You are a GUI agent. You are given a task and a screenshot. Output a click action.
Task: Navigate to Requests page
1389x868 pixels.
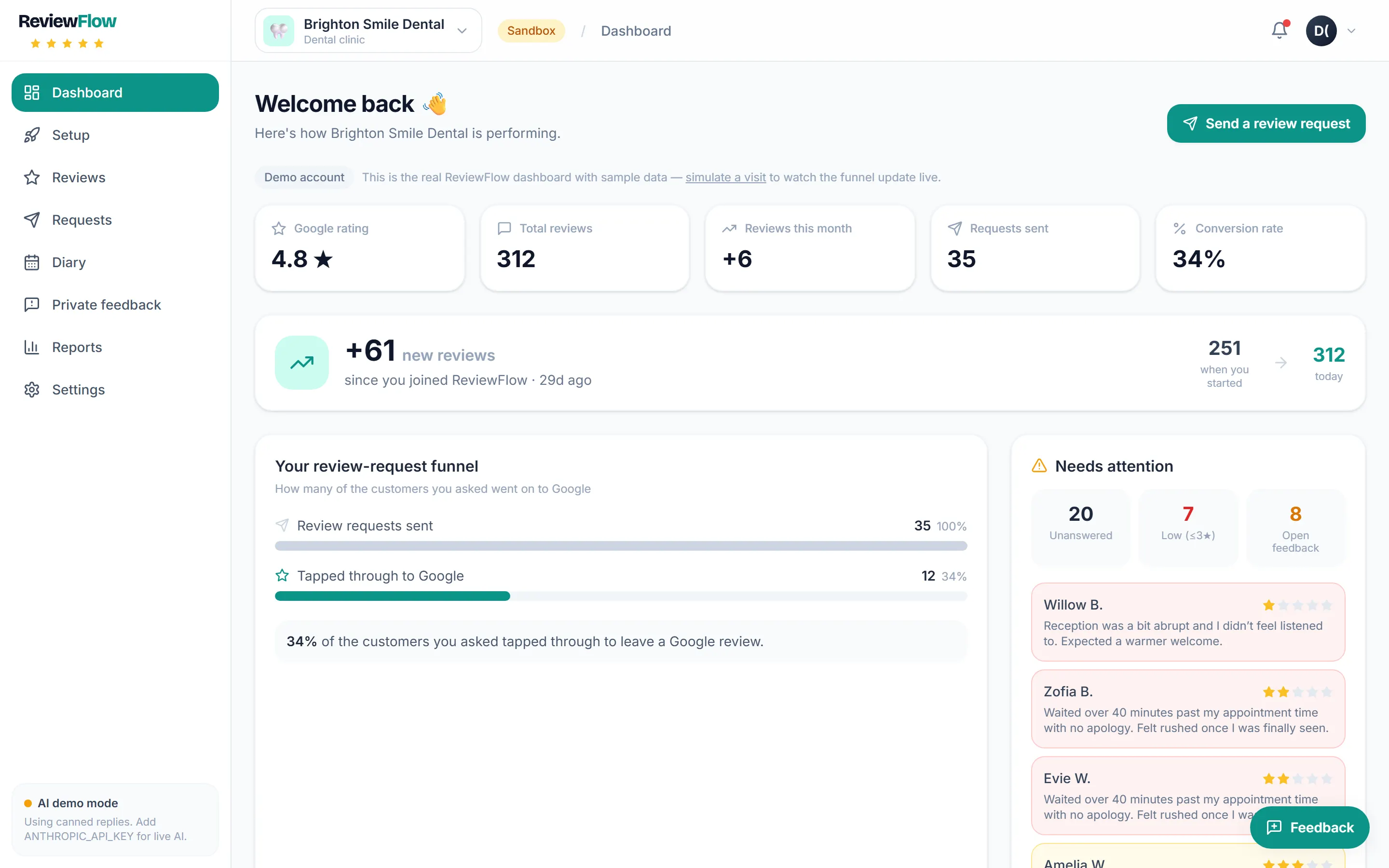click(x=115, y=220)
